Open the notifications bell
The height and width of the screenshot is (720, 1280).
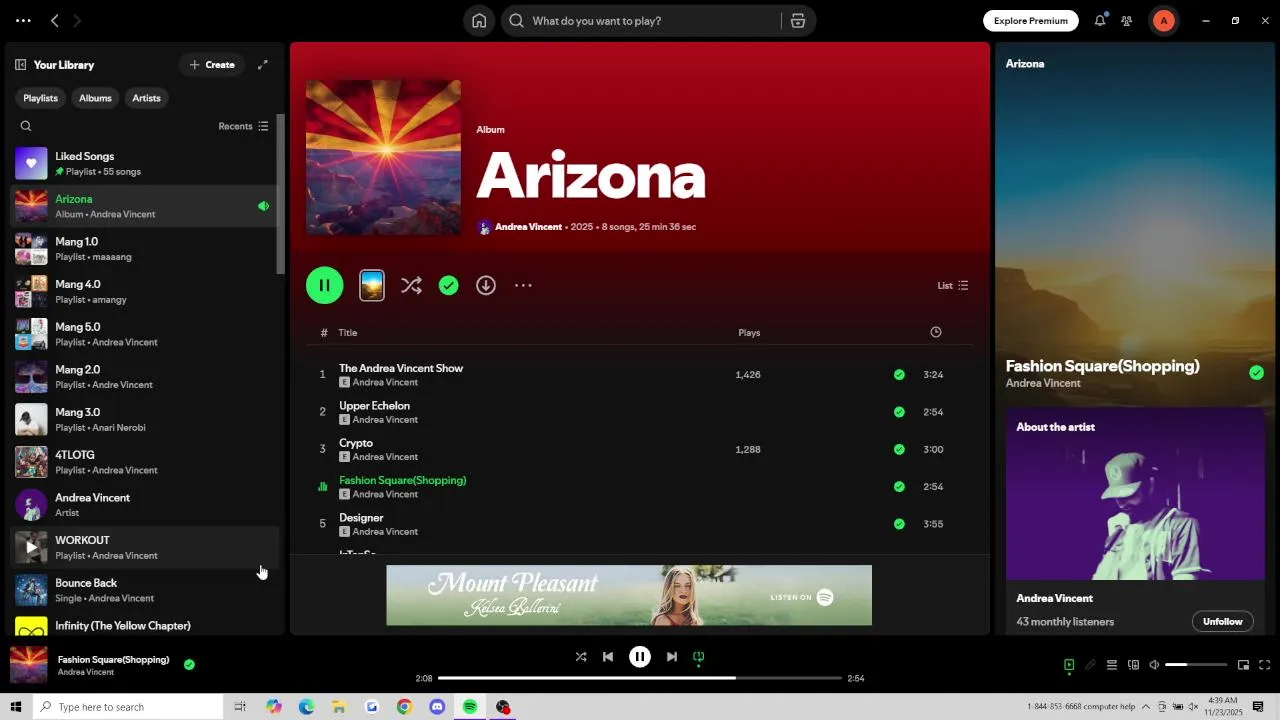(x=1100, y=21)
